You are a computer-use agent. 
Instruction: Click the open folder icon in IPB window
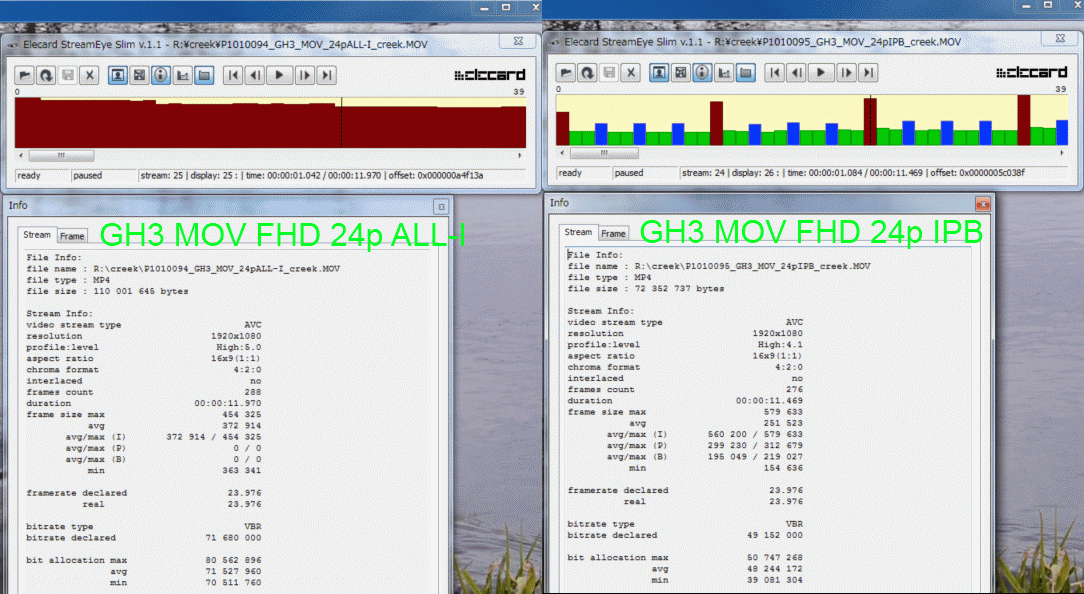(565, 73)
